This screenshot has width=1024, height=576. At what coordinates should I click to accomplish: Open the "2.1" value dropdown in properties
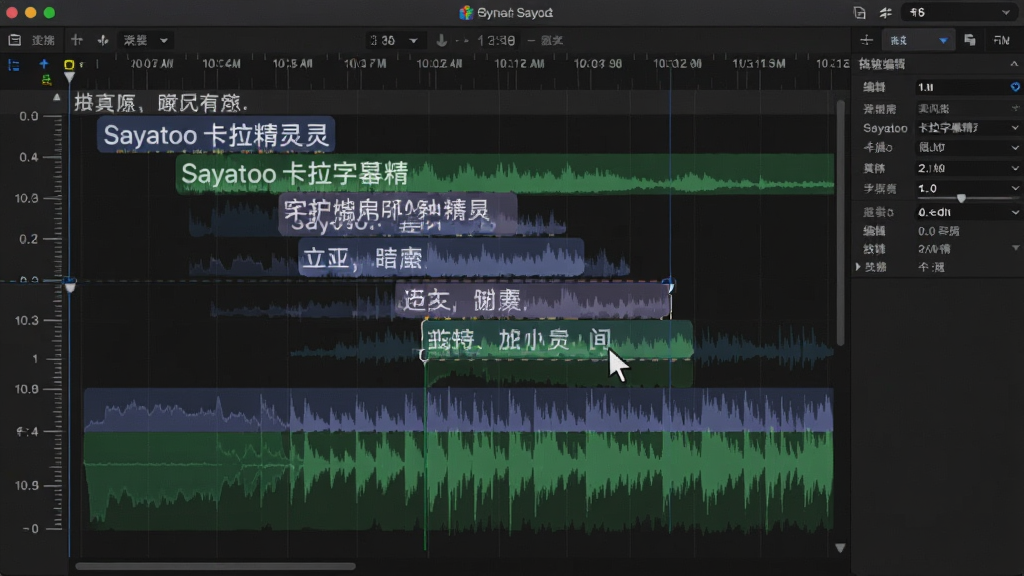[968, 168]
